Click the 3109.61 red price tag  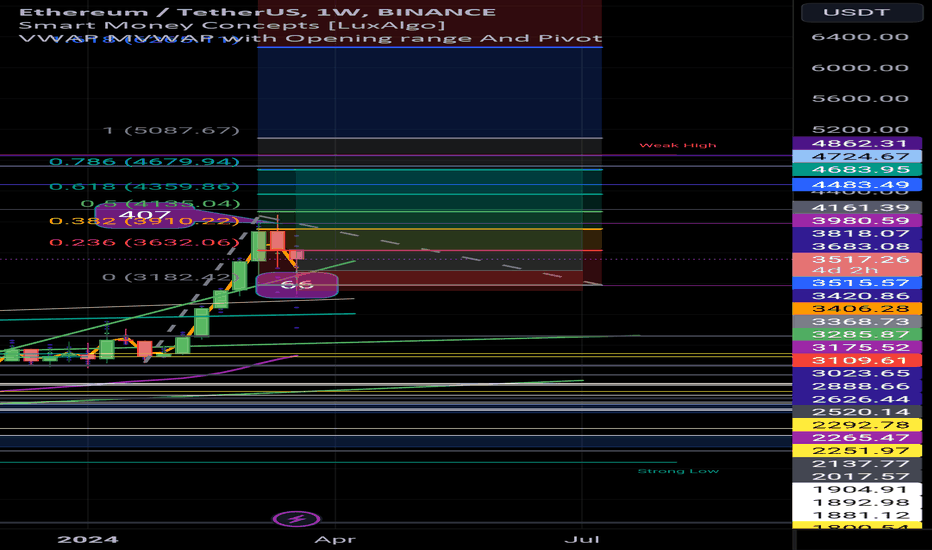point(858,360)
